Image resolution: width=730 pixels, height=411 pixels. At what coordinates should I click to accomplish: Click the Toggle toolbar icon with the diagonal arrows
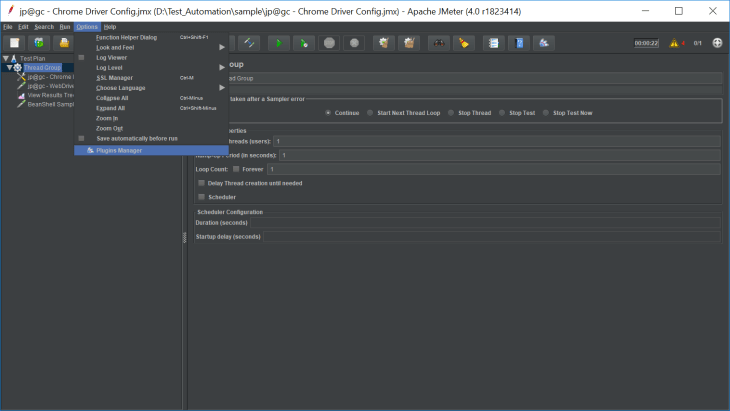[249, 43]
